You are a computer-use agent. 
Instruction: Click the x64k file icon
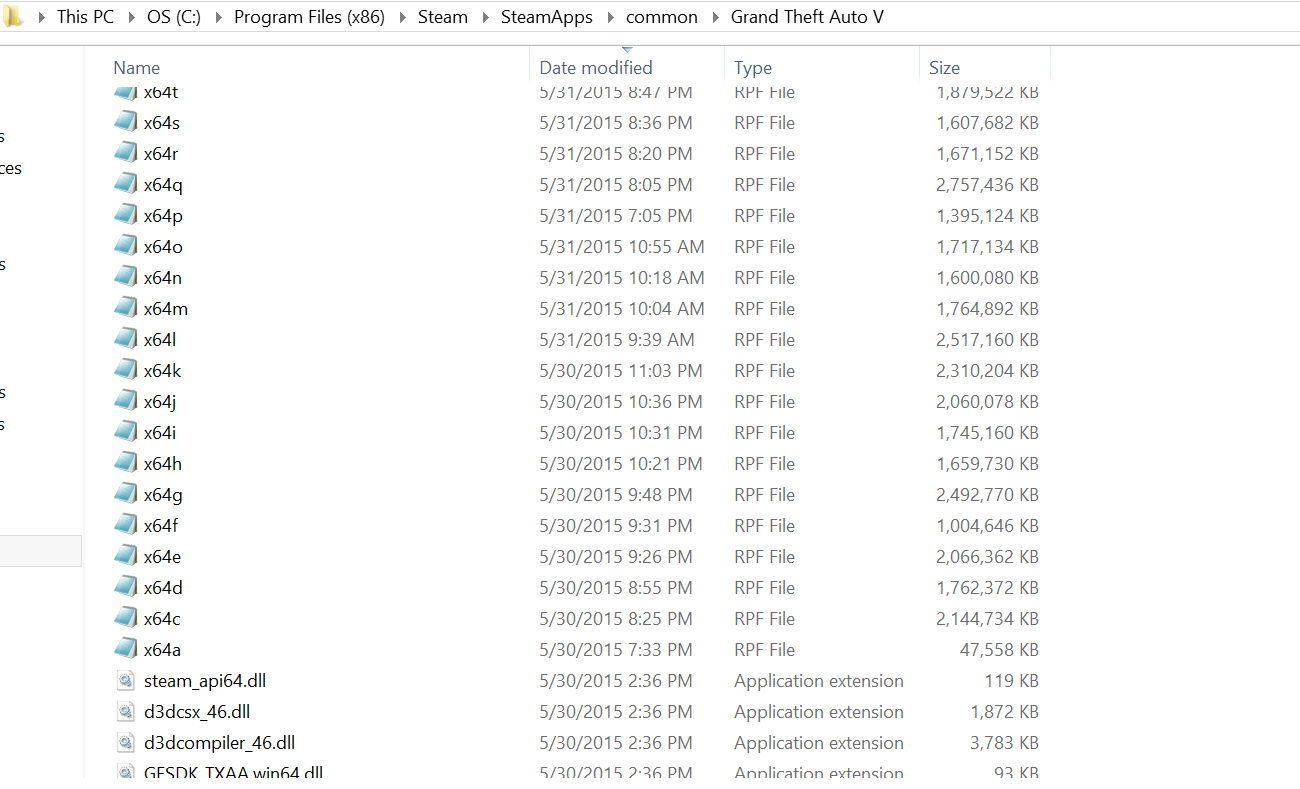125,370
